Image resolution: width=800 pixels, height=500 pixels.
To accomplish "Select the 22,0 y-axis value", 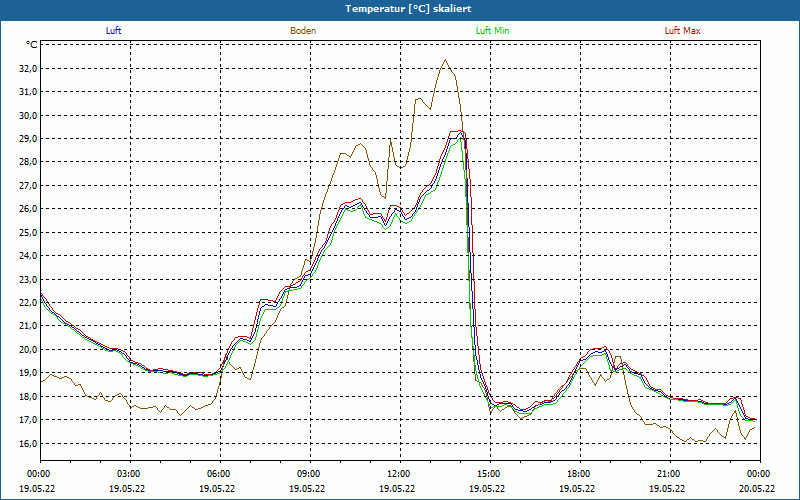I will pos(28,303).
